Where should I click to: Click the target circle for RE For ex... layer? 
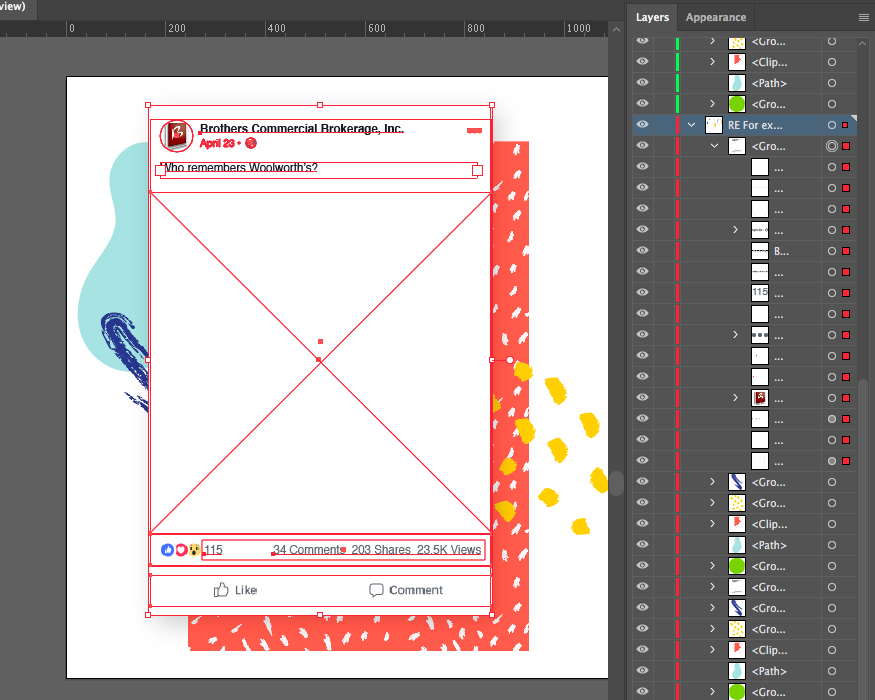(x=831, y=125)
